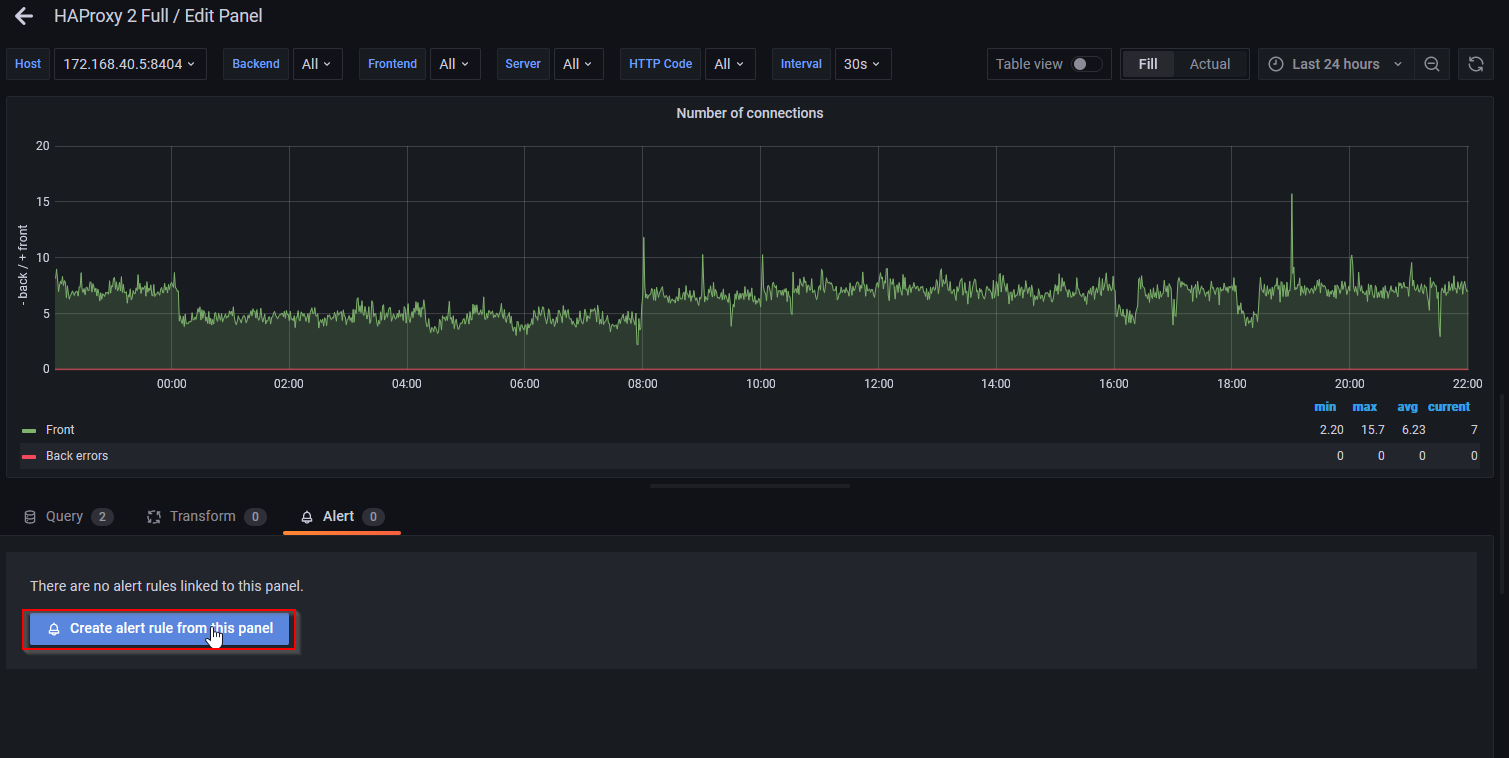
Task: Click the Number of connections panel title
Action: [x=750, y=113]
